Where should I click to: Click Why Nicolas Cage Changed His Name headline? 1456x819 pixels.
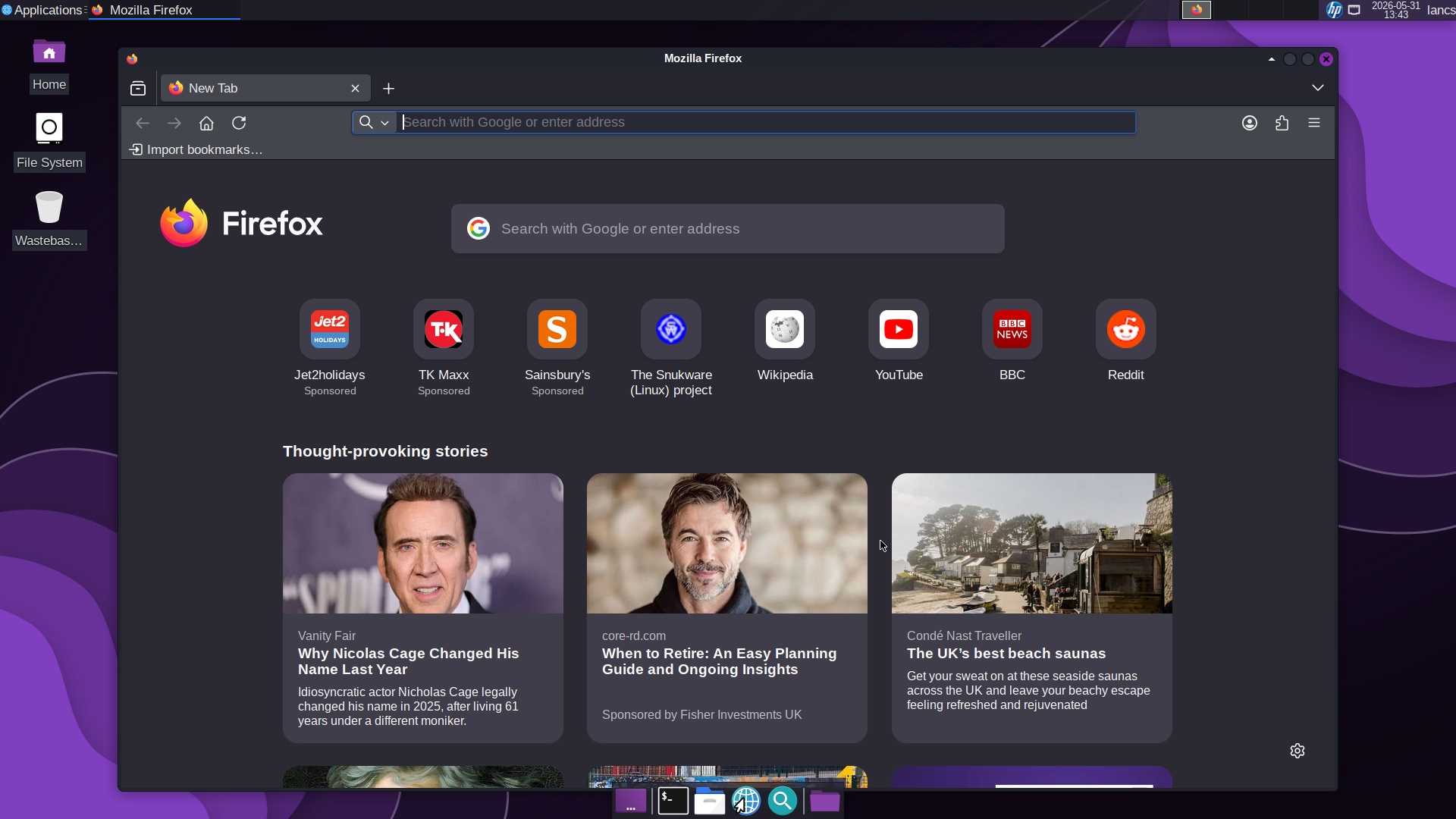408,661
